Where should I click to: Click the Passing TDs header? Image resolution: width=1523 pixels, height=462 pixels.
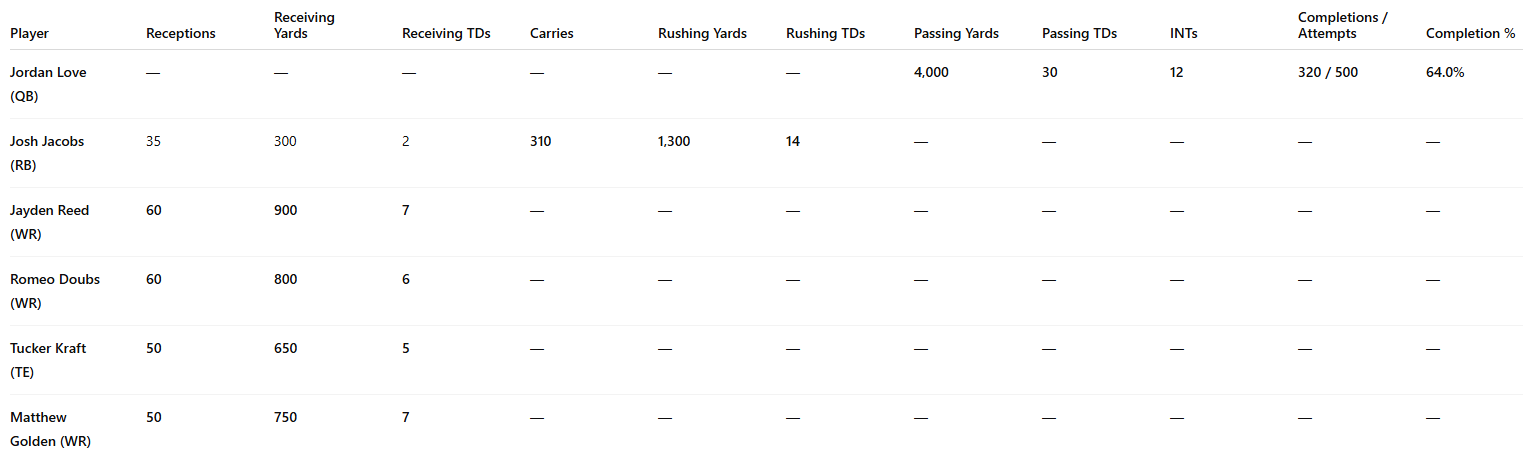(1080, 34)
